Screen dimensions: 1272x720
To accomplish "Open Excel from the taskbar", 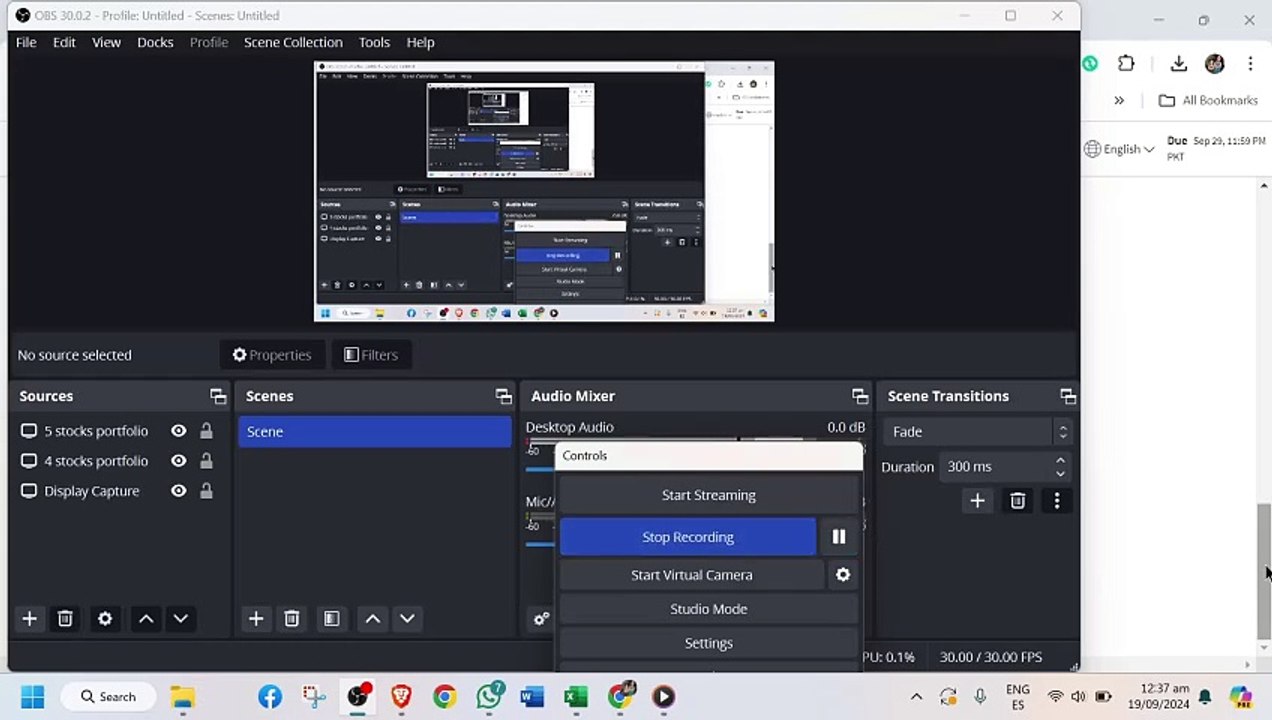I will click(576, 697).
